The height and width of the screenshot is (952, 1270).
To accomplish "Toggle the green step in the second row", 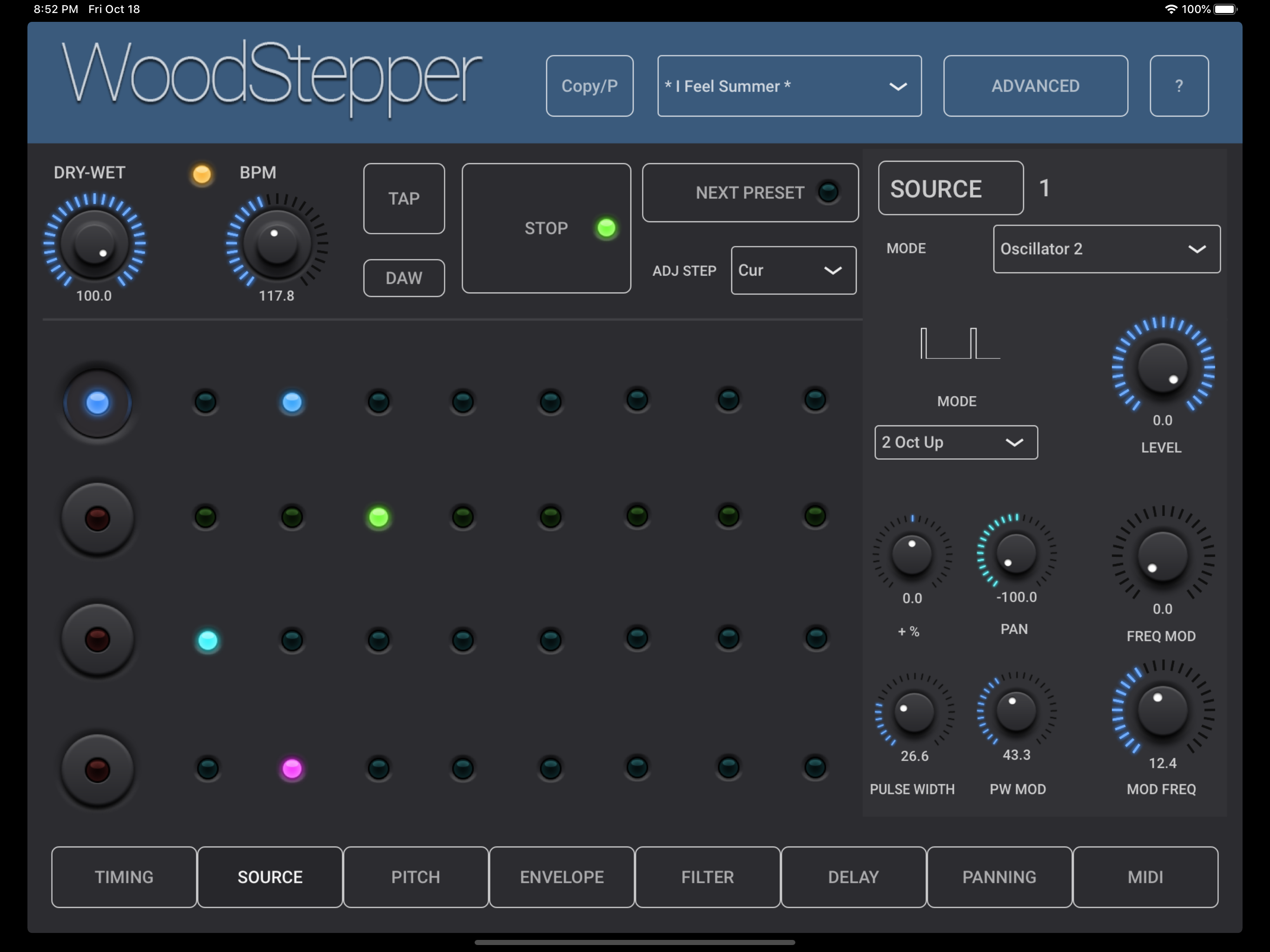I will coord(378,518).
